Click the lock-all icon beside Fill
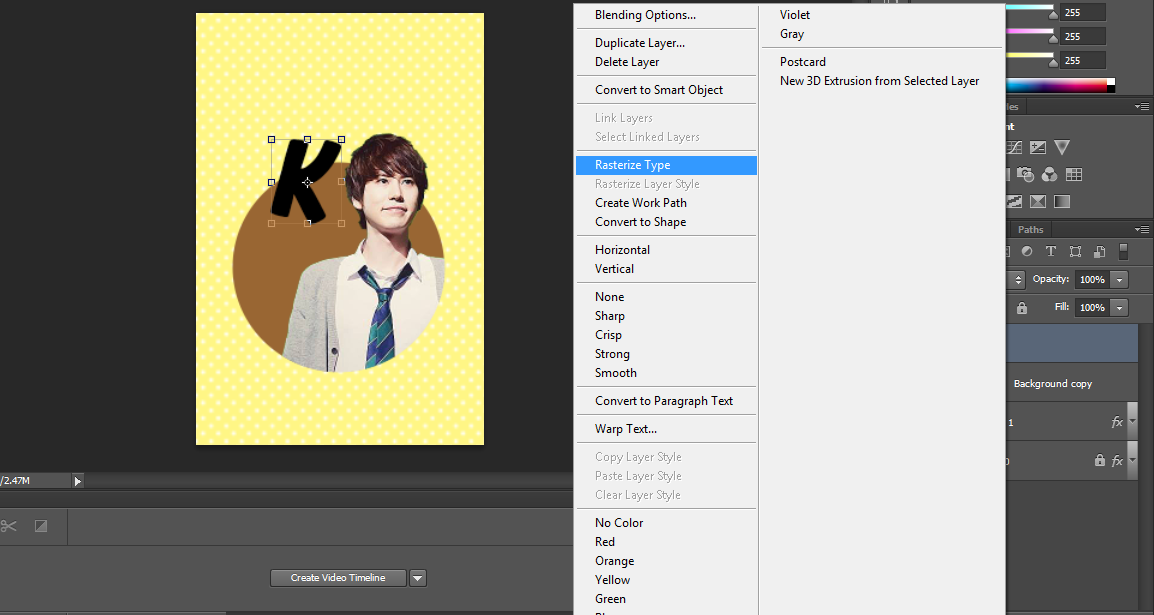This screenshot has height=615, width=1154. (x=1021, y=308)
